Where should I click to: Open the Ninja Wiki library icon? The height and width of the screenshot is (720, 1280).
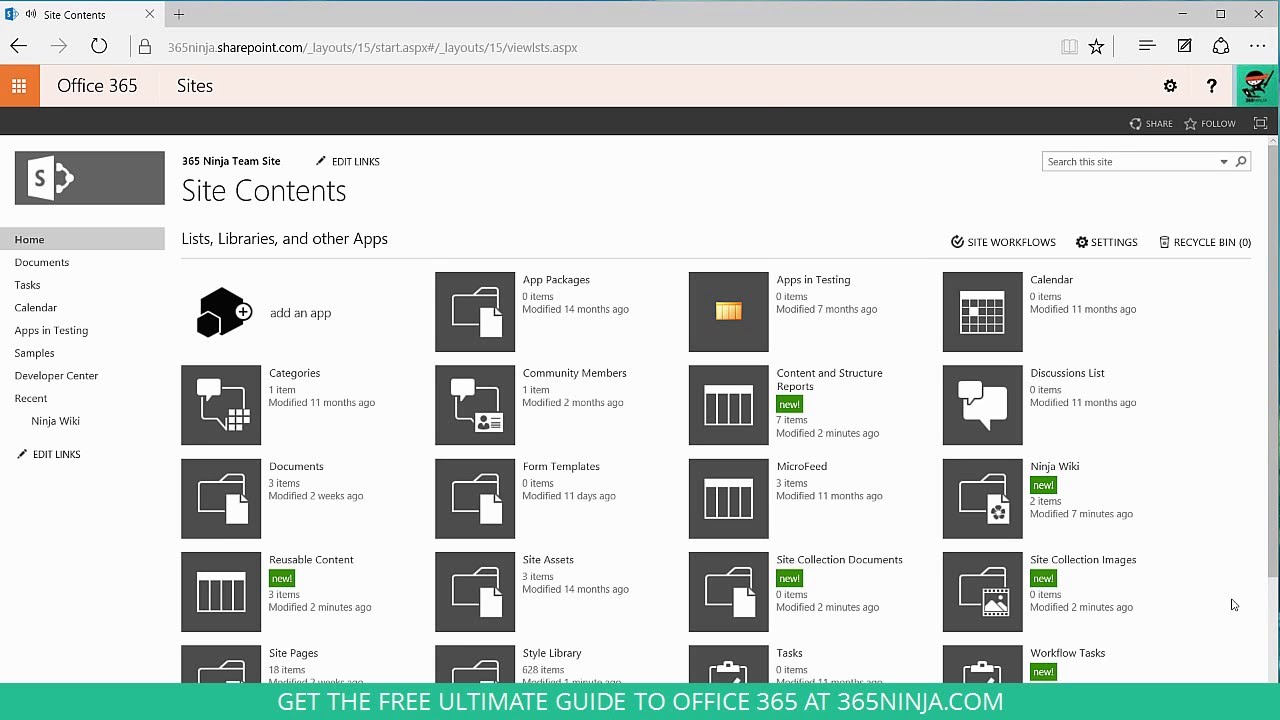click(x=983, y=499)
